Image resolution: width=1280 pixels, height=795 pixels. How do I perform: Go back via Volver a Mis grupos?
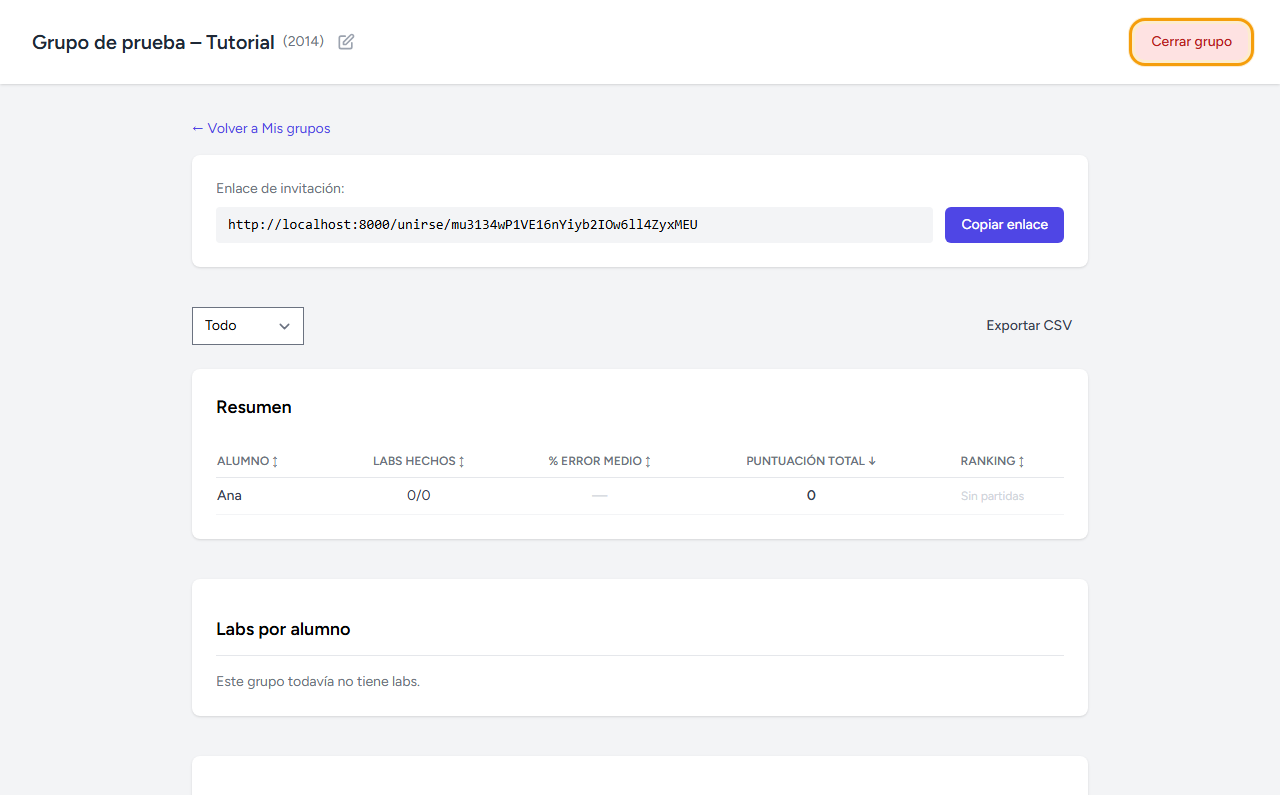tap(261, 129)
